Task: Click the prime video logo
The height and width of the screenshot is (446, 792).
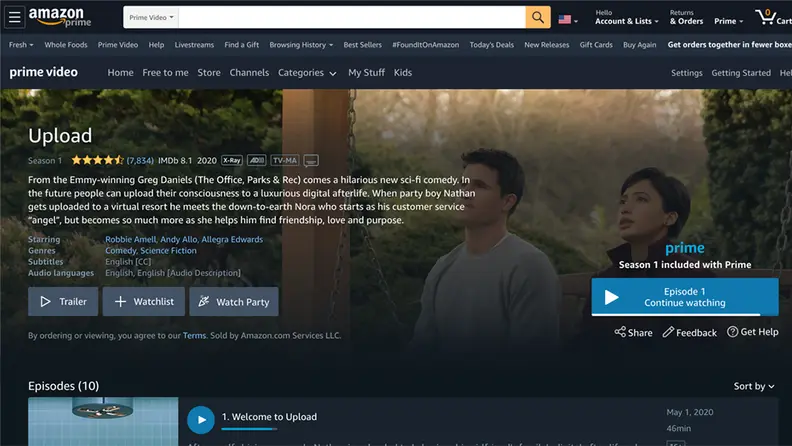Action: pyautogui.click(x=43, y=72)
